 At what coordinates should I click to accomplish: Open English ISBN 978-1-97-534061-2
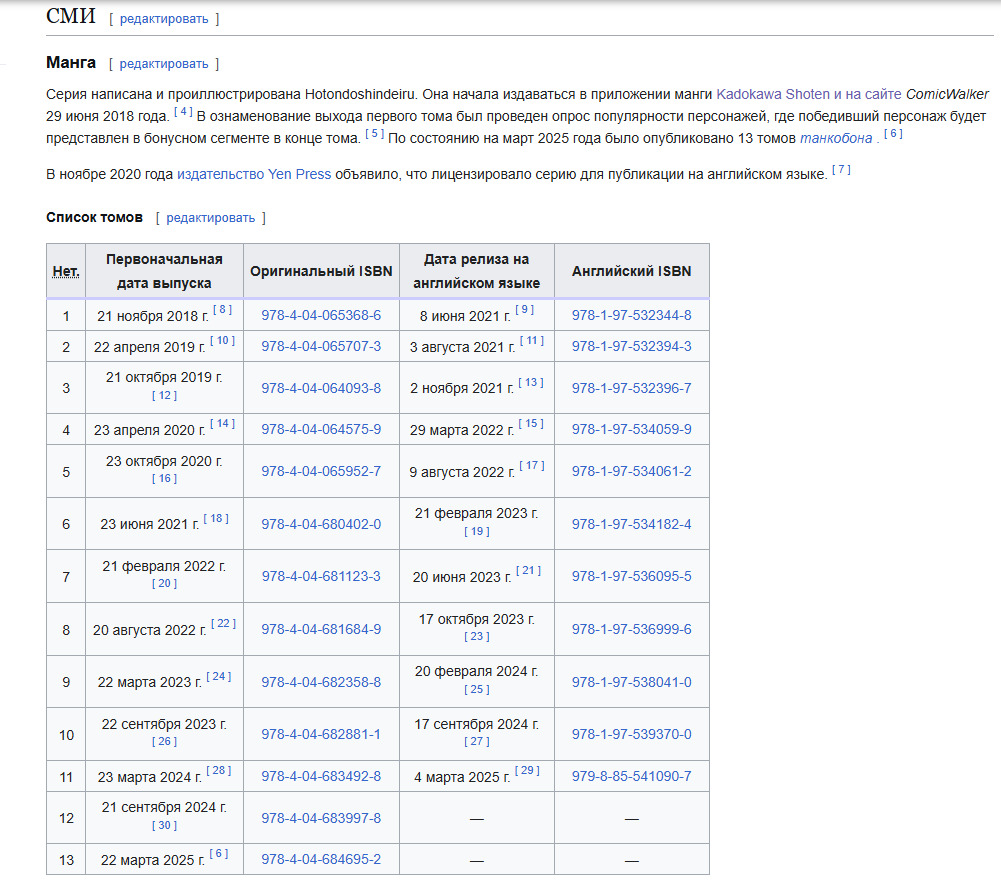(x=631, y=471)
